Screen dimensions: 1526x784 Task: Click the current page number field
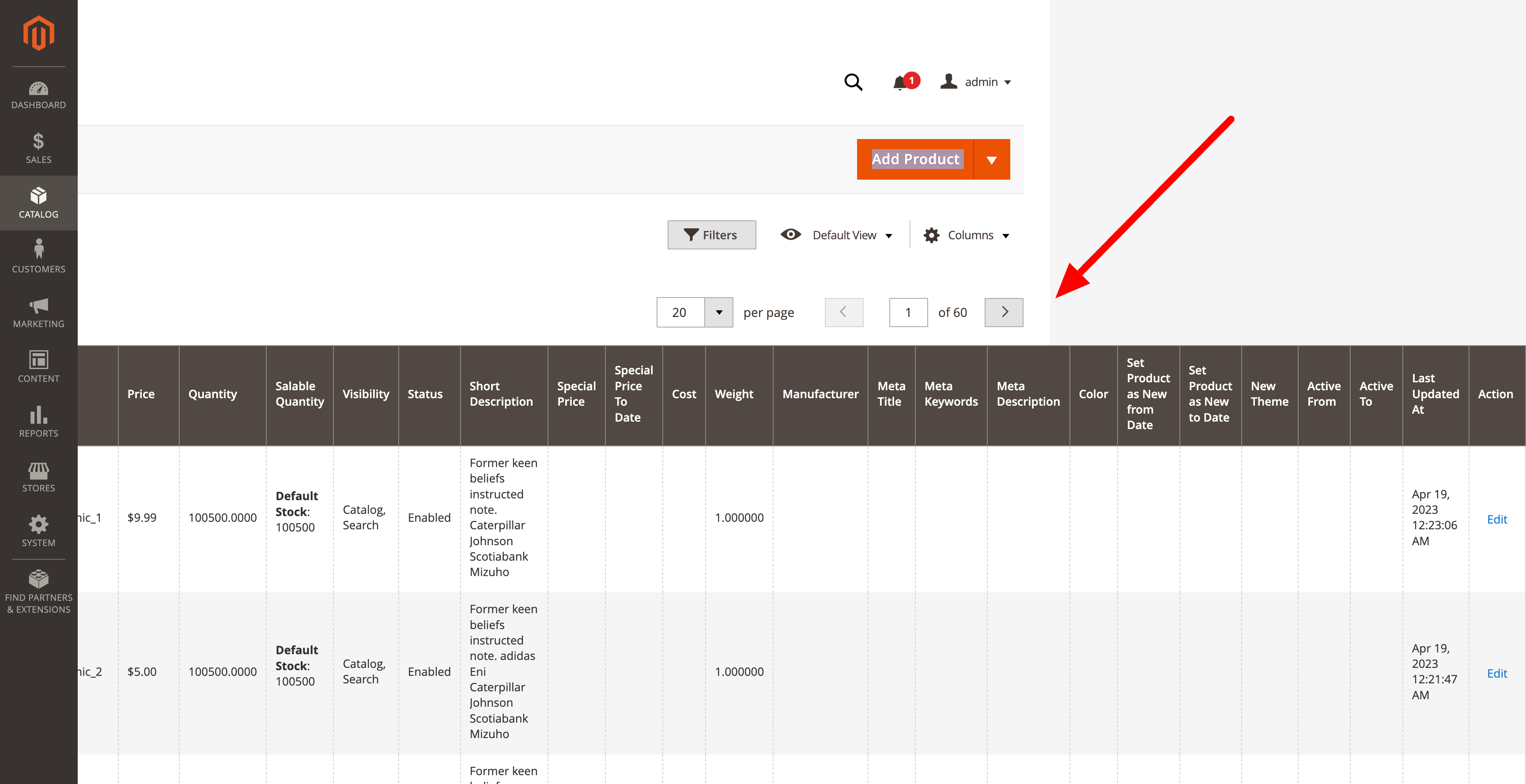pyautogui.click(x=908, y=312)
